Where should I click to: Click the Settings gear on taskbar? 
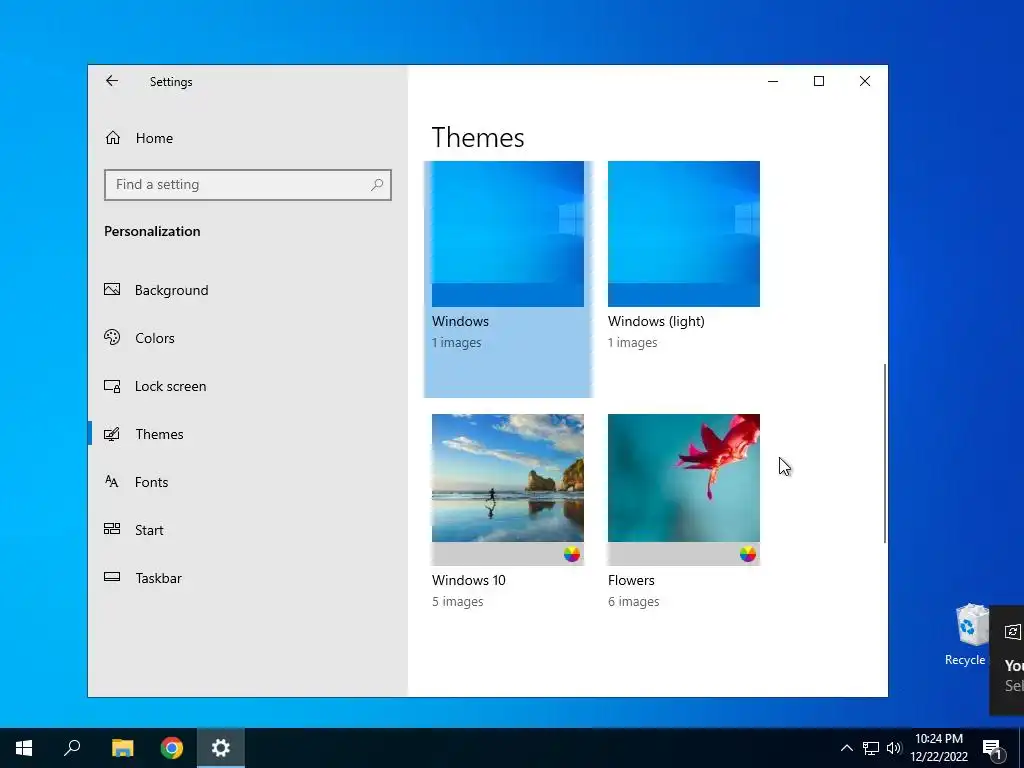coord(221,748)
